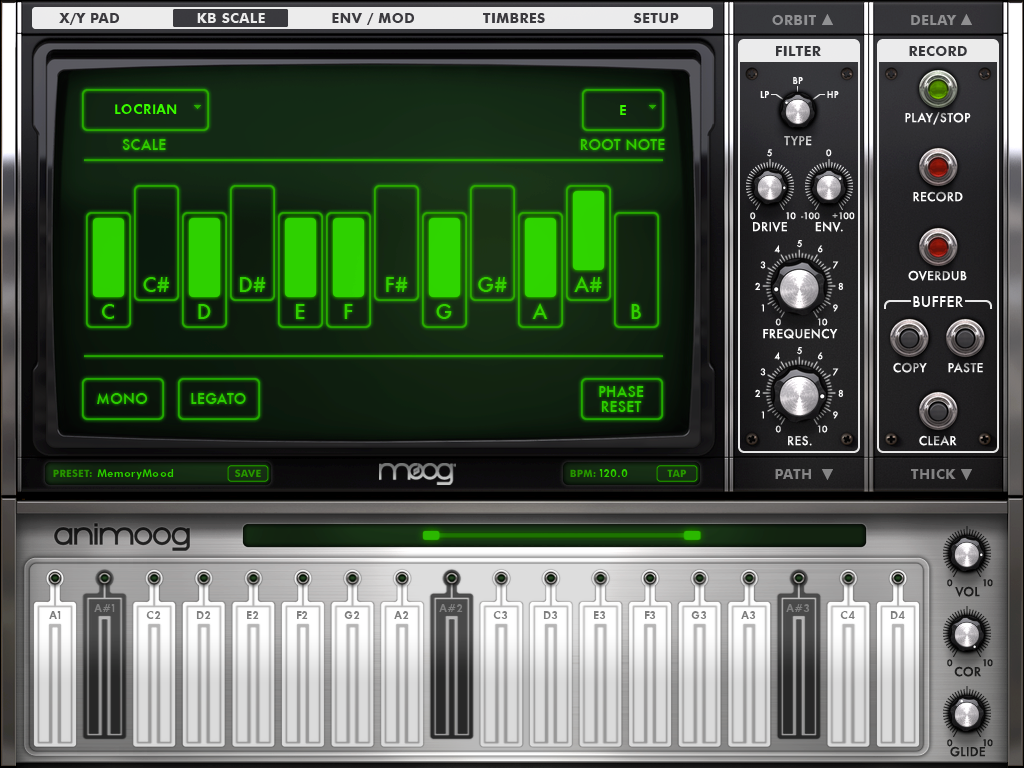Expand the Orbit module selector
The width and height of the screenshot is (1024, 768).
pyautogui.click(x=802, y=20)
